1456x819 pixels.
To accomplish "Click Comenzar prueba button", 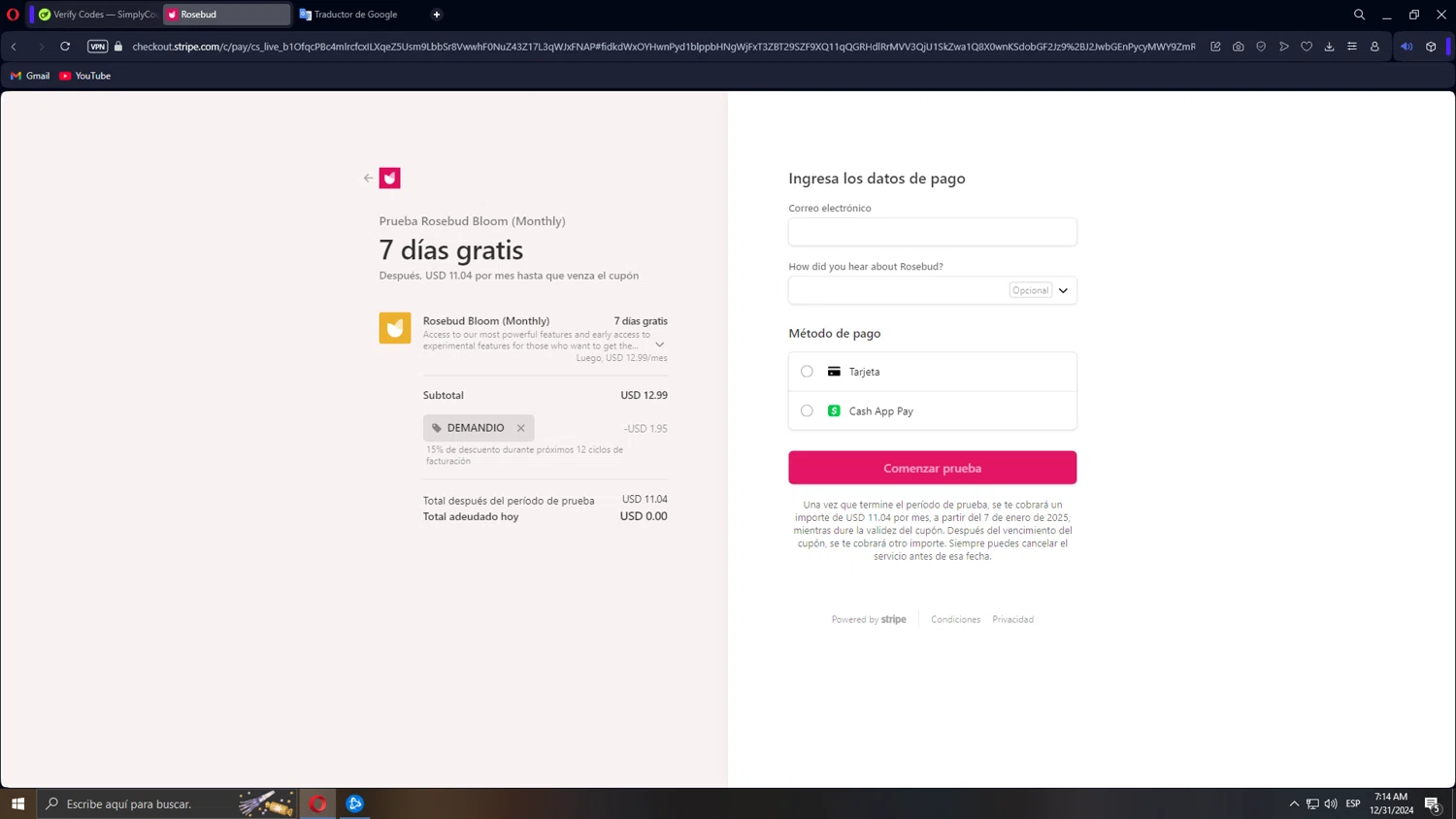I will (932, 468).
